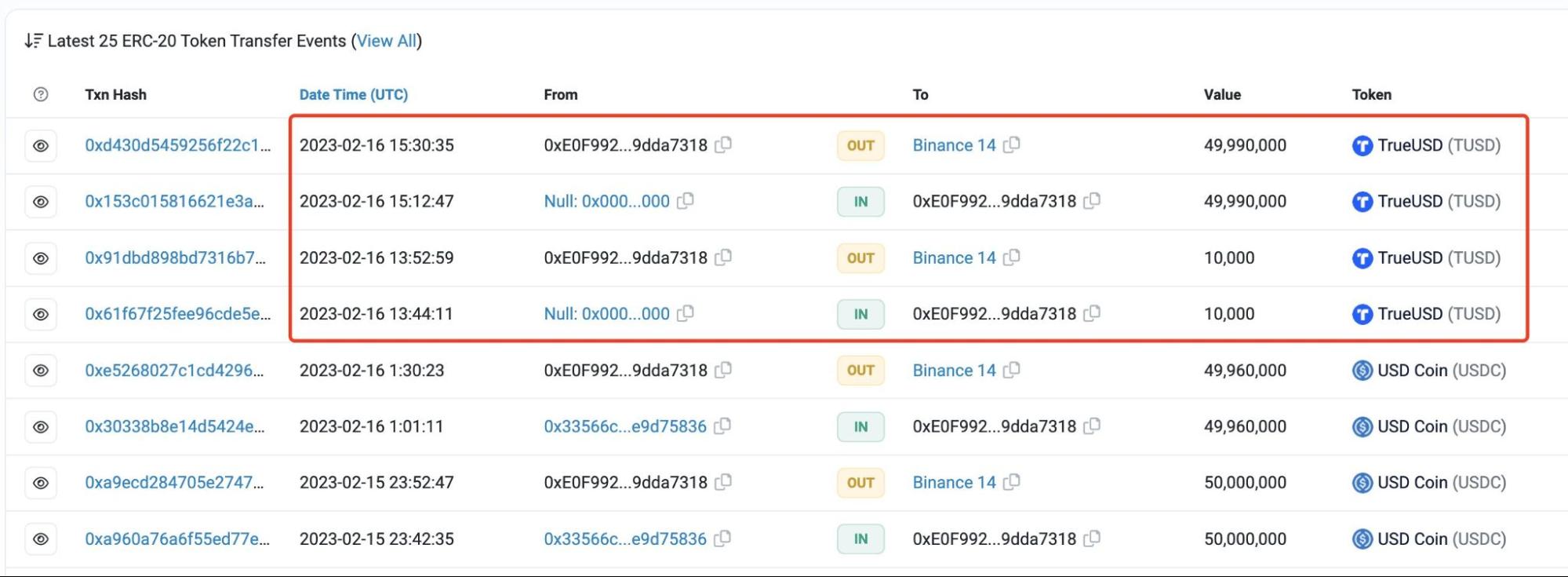Image resolution: width=1568 pixels, height=577 pixels.
Task: Copy the Binance 14 address in the 13:52:59 row
Action: coord(1012,257)
